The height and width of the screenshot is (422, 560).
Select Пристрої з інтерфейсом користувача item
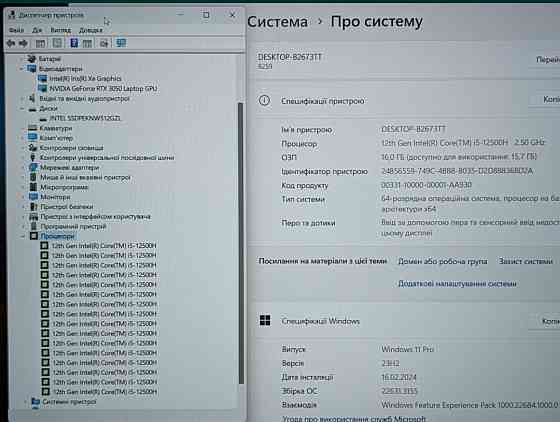95,216
